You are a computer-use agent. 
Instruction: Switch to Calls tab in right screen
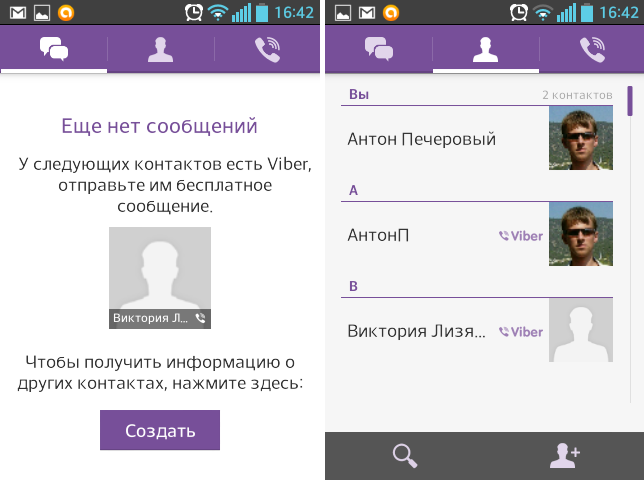click(x=592, y=49)
